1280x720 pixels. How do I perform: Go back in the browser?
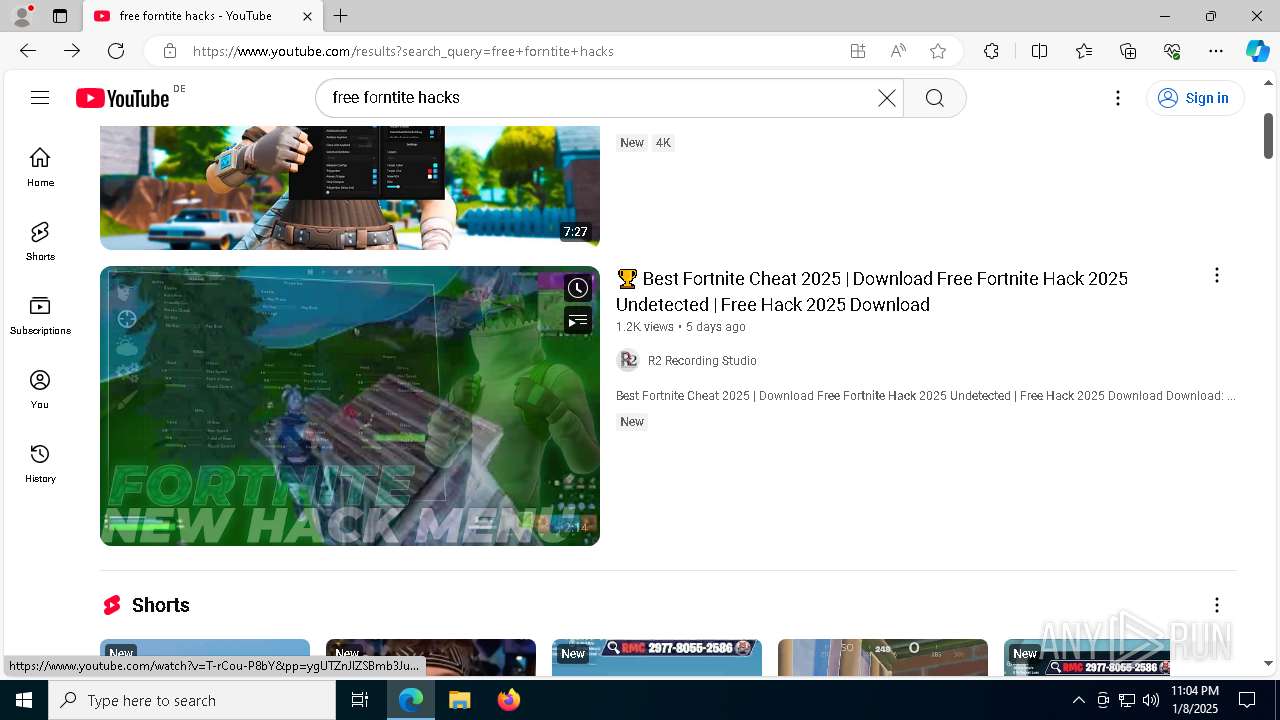(28, 51)
